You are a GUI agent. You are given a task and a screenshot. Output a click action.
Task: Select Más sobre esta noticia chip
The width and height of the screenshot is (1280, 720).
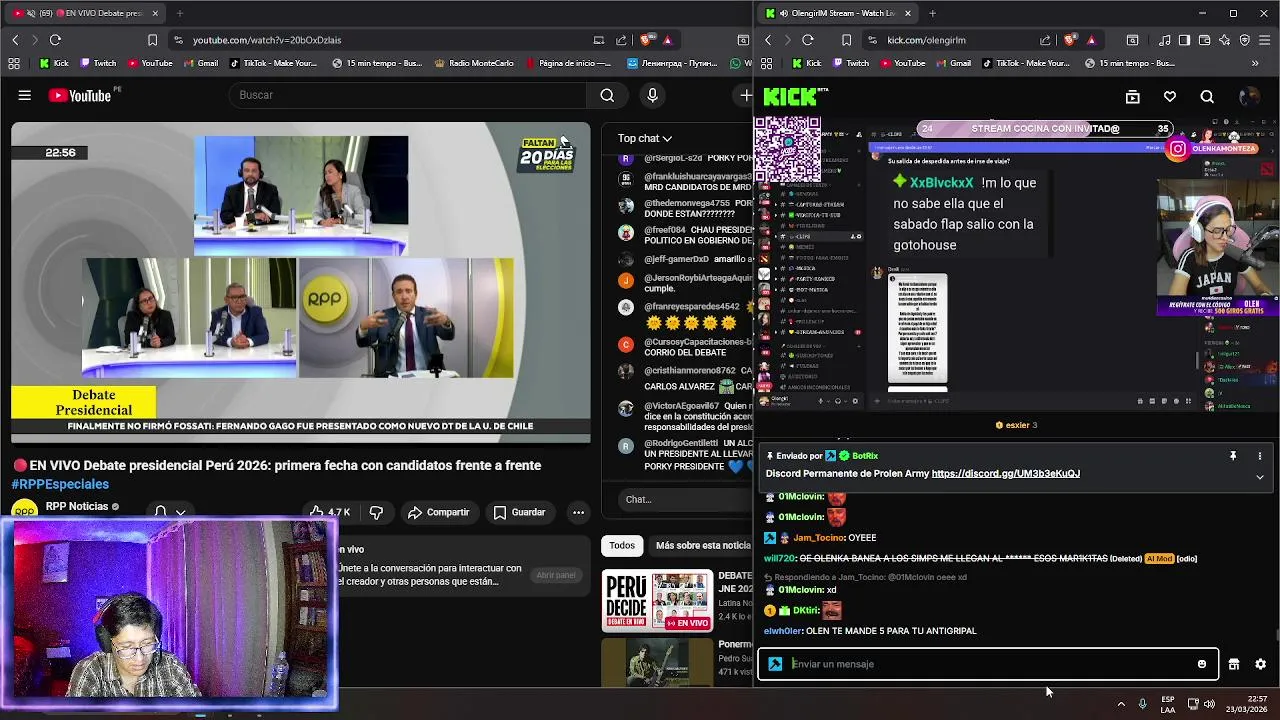pyautogui.click(x=703, y=545)
